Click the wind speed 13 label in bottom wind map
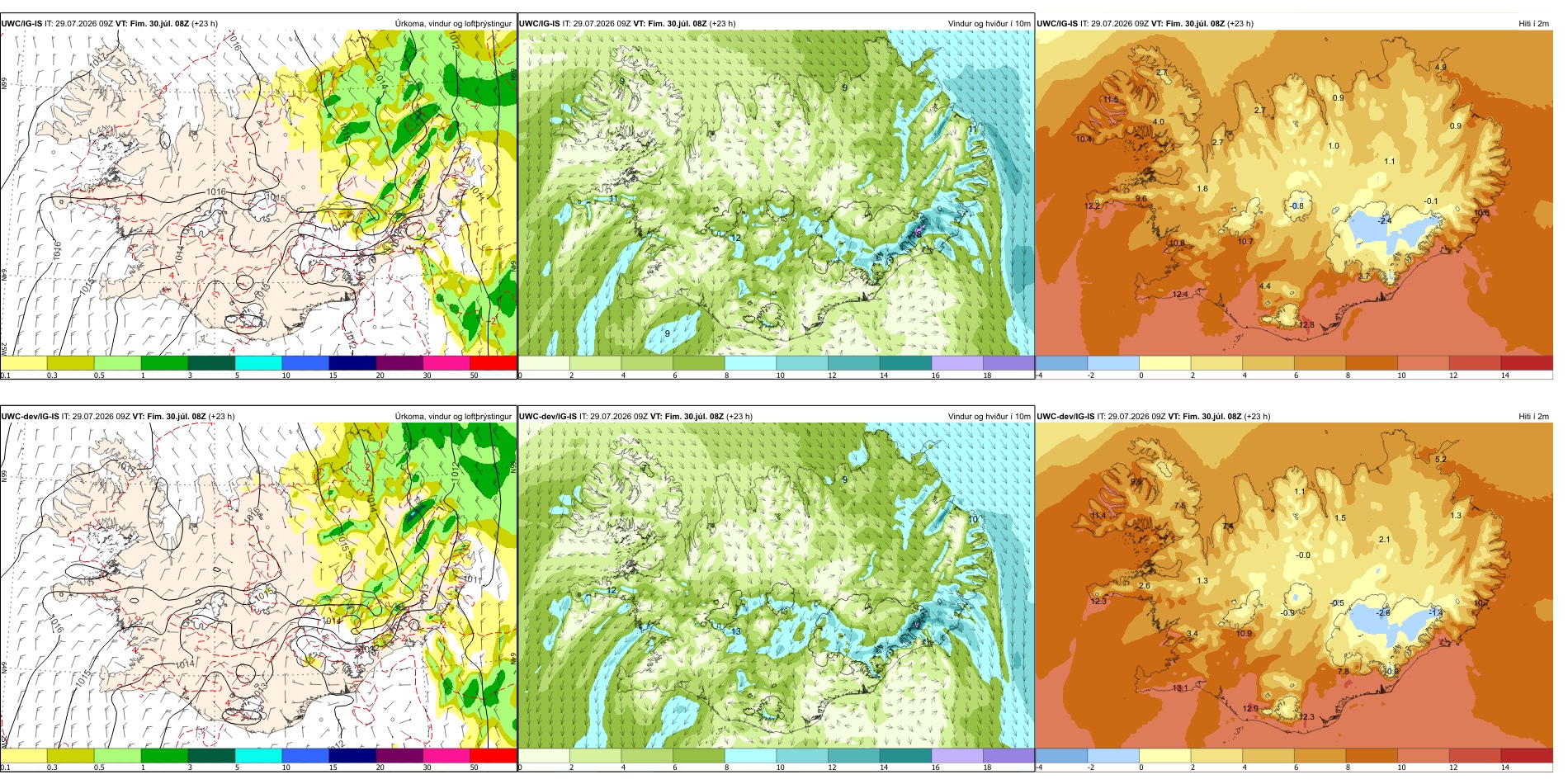This screenshot has height=784, width=1568. (736, 631)
